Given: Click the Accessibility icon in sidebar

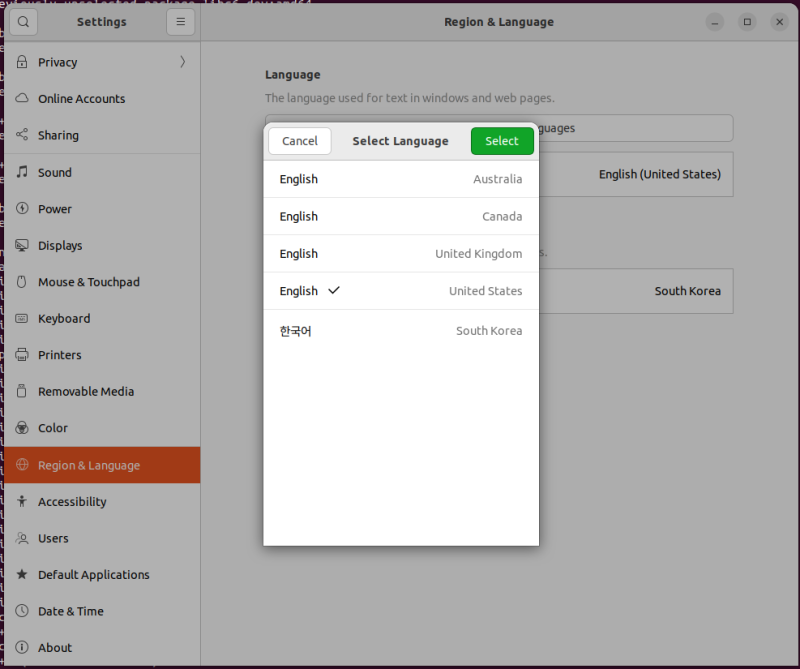Looking at the screenshot, I should pos(22,502).
